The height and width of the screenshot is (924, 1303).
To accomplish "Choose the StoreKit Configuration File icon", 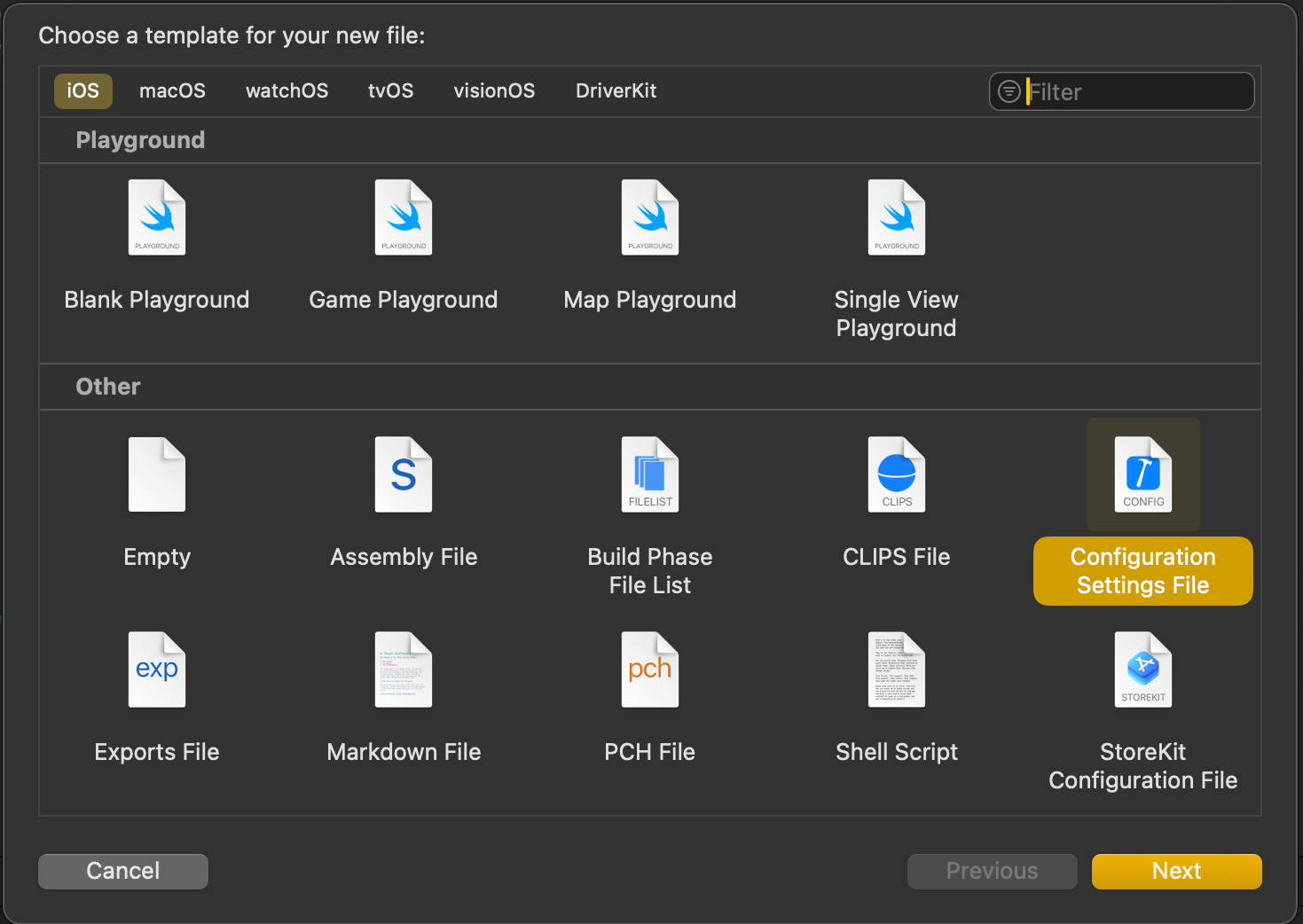I will 1143,670.
